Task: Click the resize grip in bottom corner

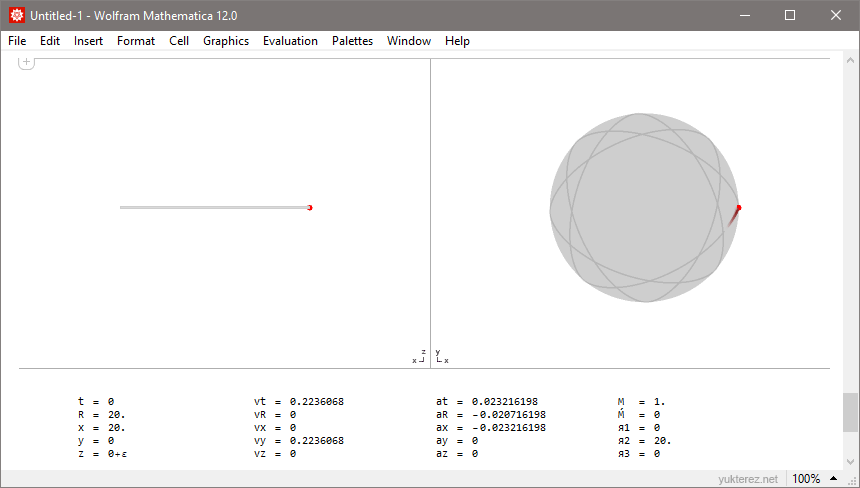Action: pos(850,479)
